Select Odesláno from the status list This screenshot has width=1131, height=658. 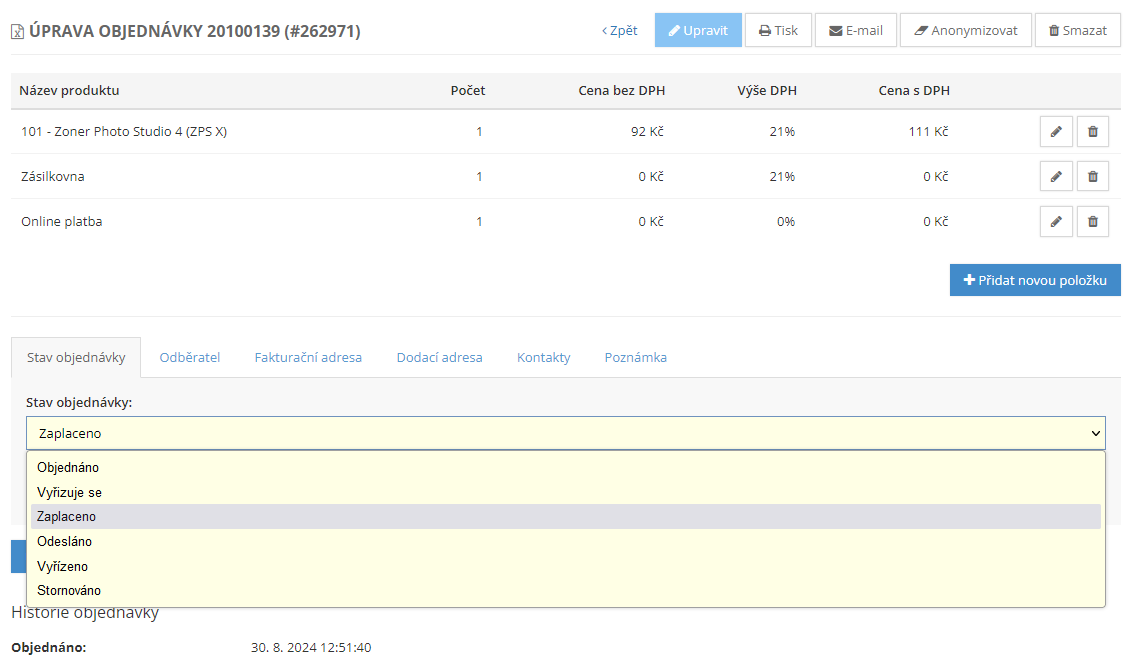click(64, 541)
